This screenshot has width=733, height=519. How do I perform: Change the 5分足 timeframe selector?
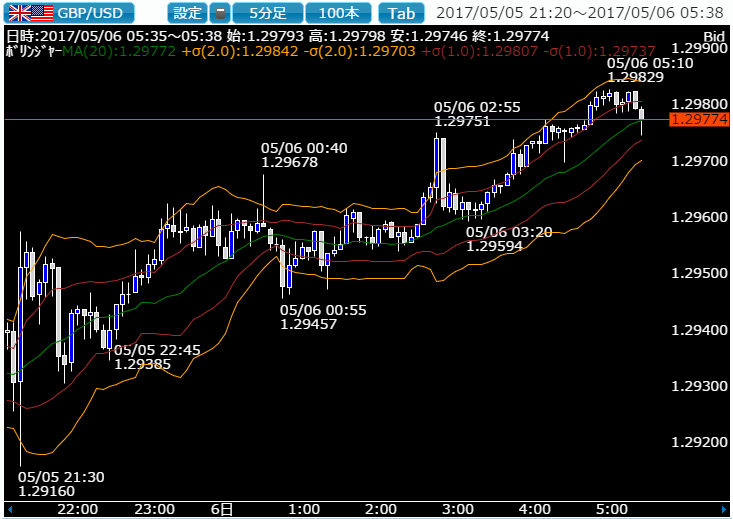[x=268, y=13]
